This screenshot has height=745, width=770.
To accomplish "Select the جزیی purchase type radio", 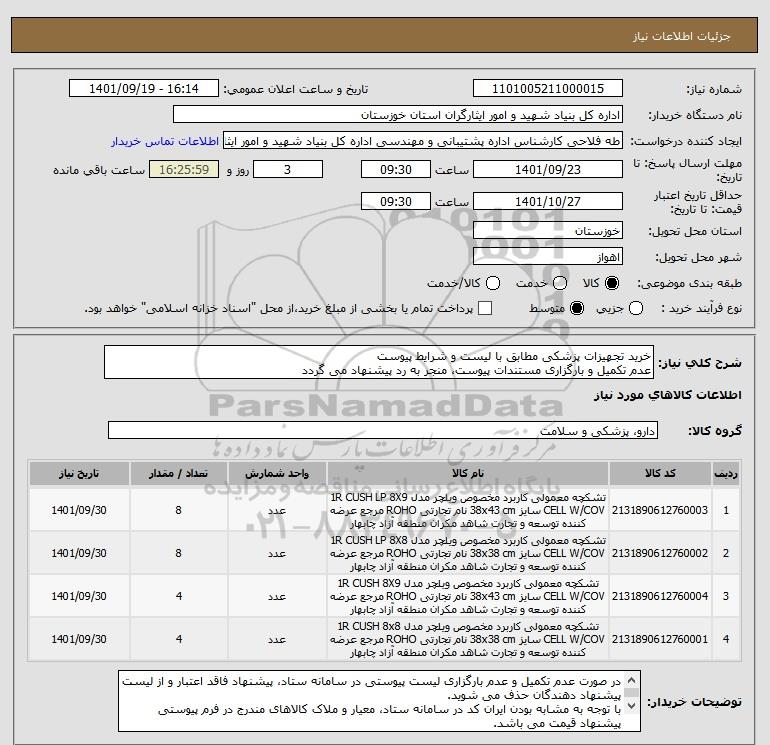I will [636, 308].
